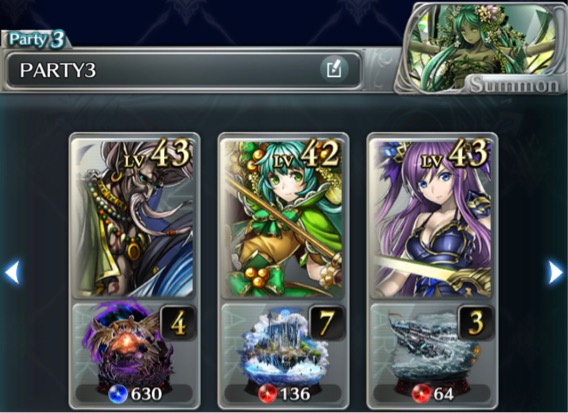Go to previous party with left arrow
568x413 pixels.
point(12,272)
